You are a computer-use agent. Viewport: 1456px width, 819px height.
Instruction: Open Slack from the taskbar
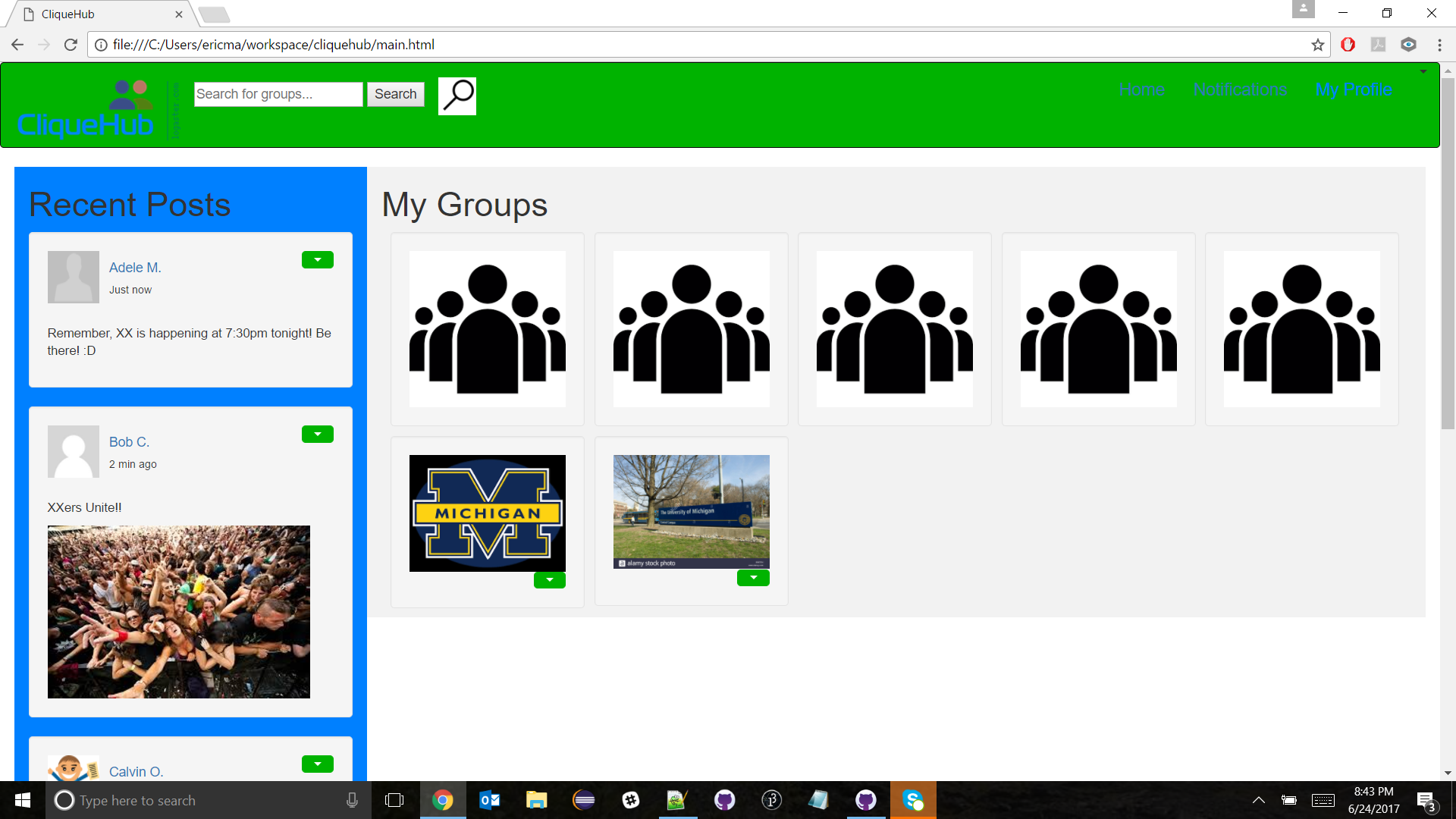coord(631,800)
